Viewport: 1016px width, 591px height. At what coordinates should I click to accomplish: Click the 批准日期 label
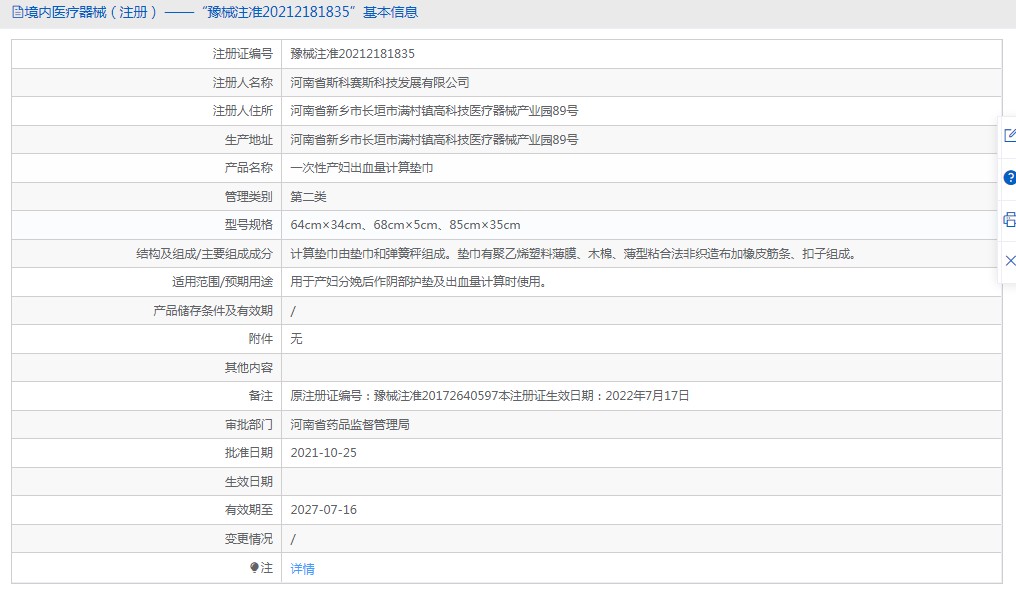click(x=249, y=453)
